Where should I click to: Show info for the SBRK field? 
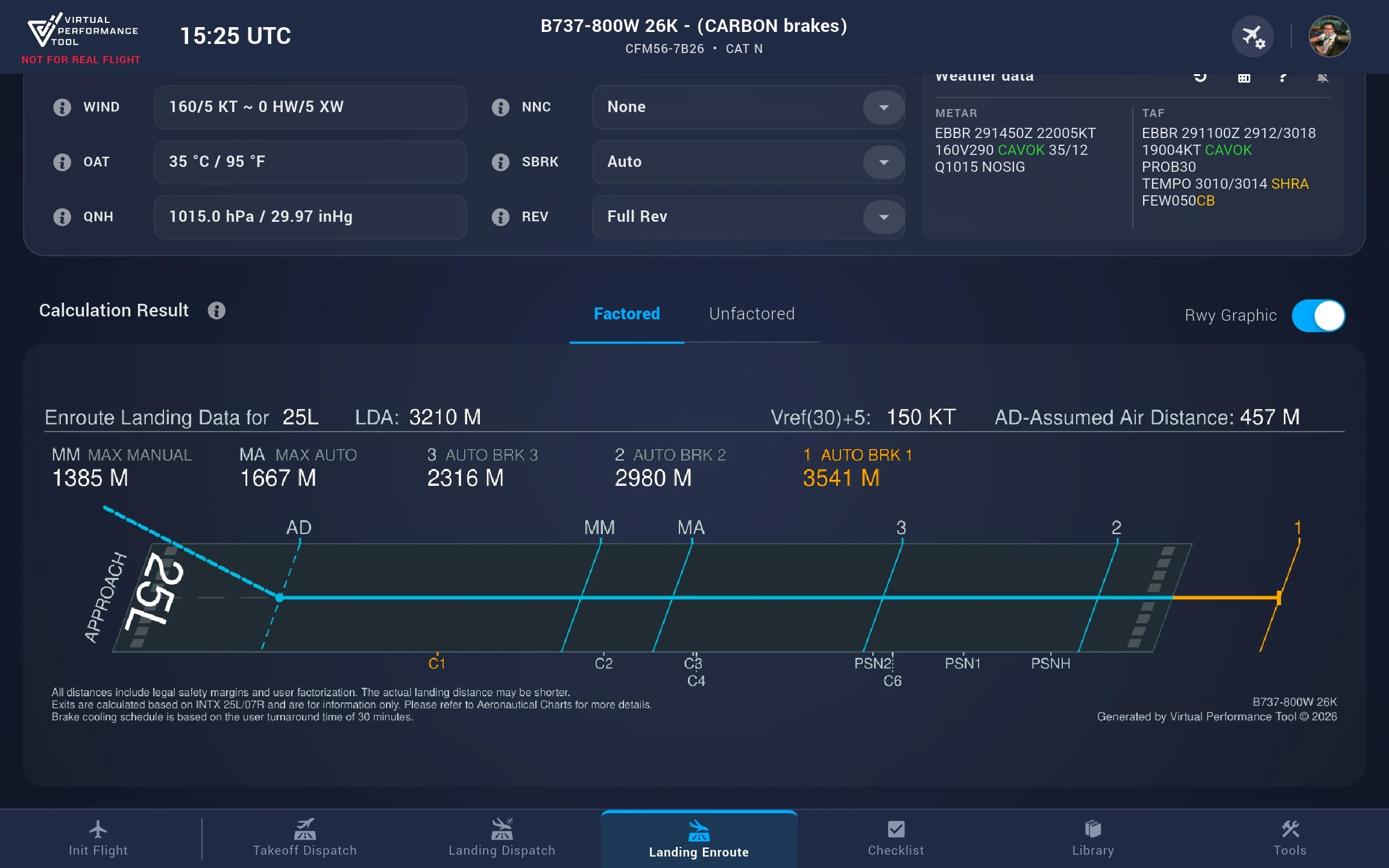click(500, 162)
